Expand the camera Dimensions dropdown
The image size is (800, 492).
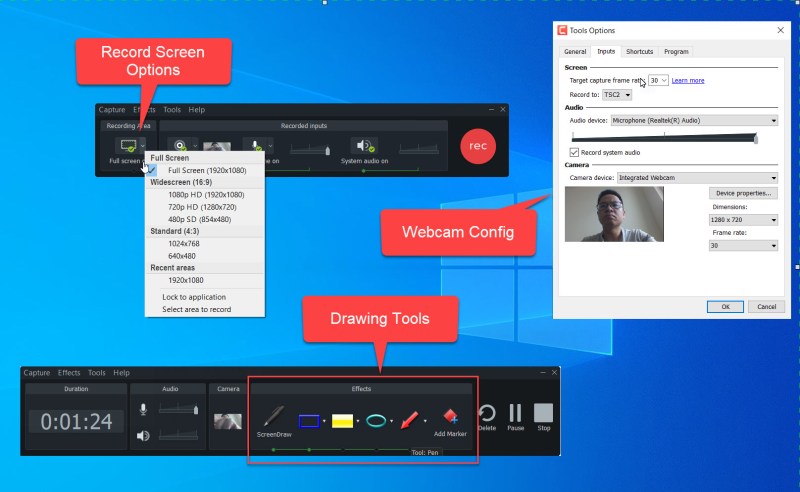(x=743, y=217)
